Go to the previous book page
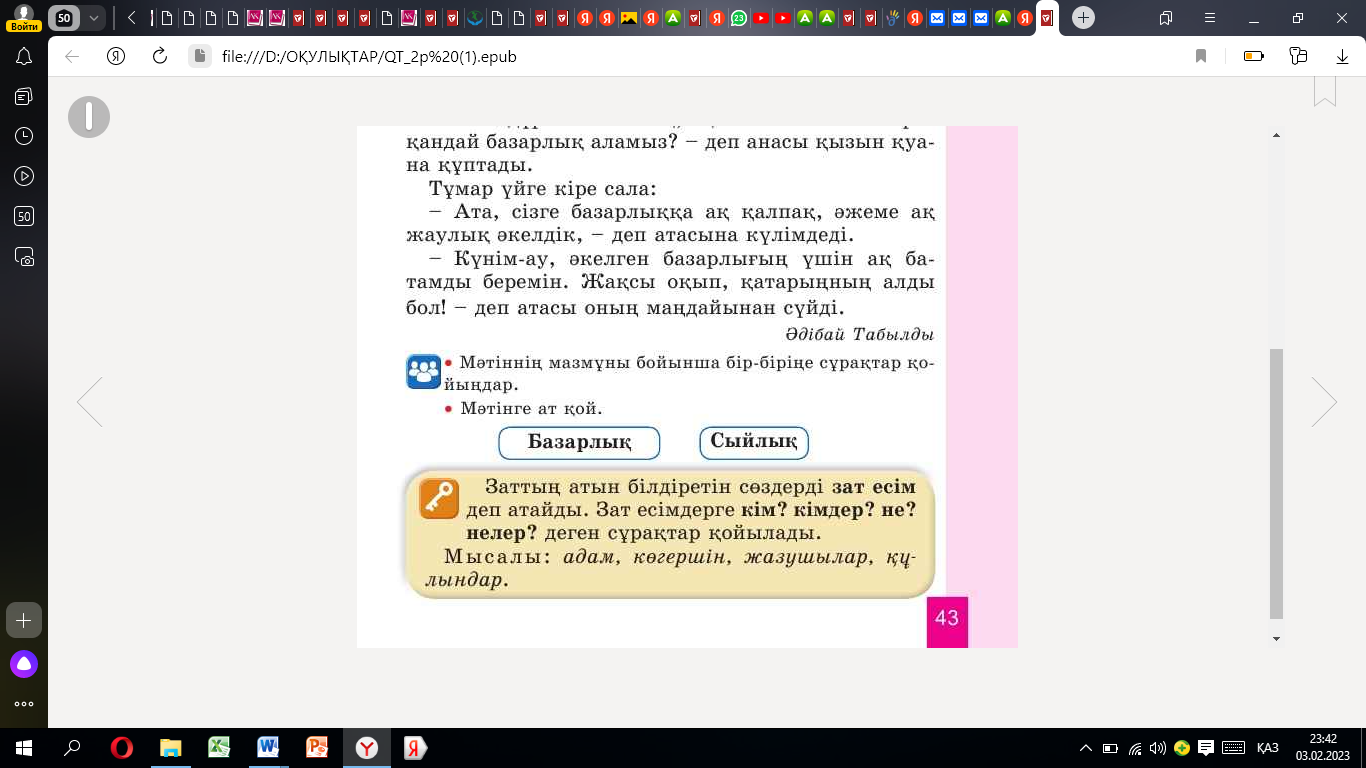 pyautogui.click(x=90, y=402)
